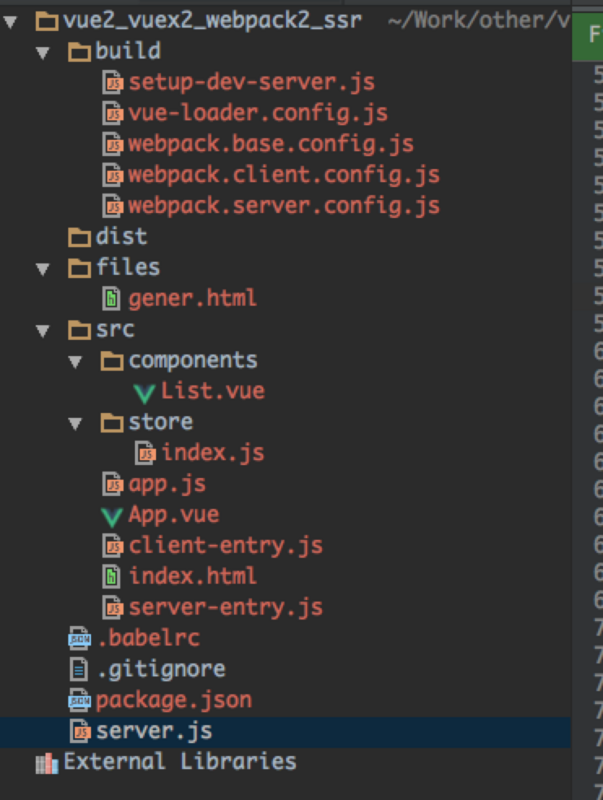This screenshot has height=800, width=603.
Task: Click the JS icon of store index.js
Action: coord(145,454)
